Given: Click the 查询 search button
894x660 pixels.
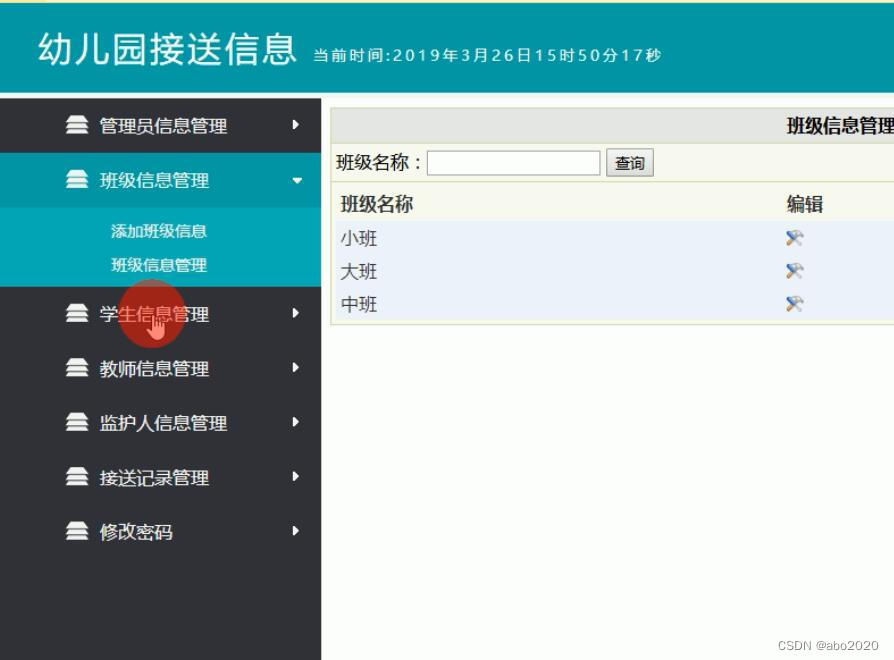Looking at the screenshot, I should [629, 163].
